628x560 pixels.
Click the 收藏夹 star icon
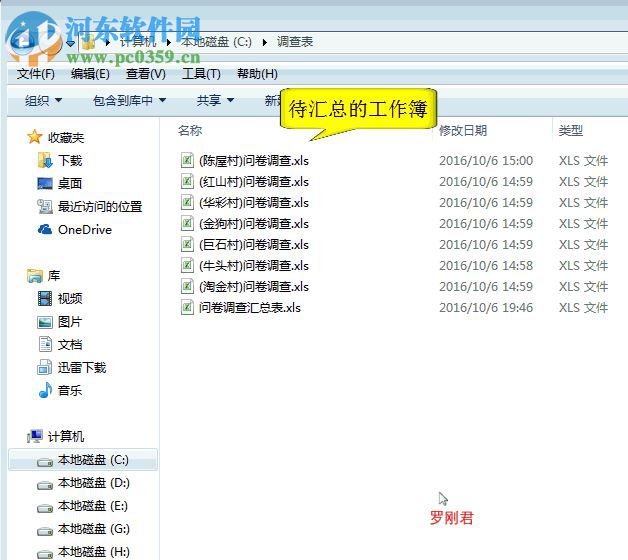tap(34, 137)
